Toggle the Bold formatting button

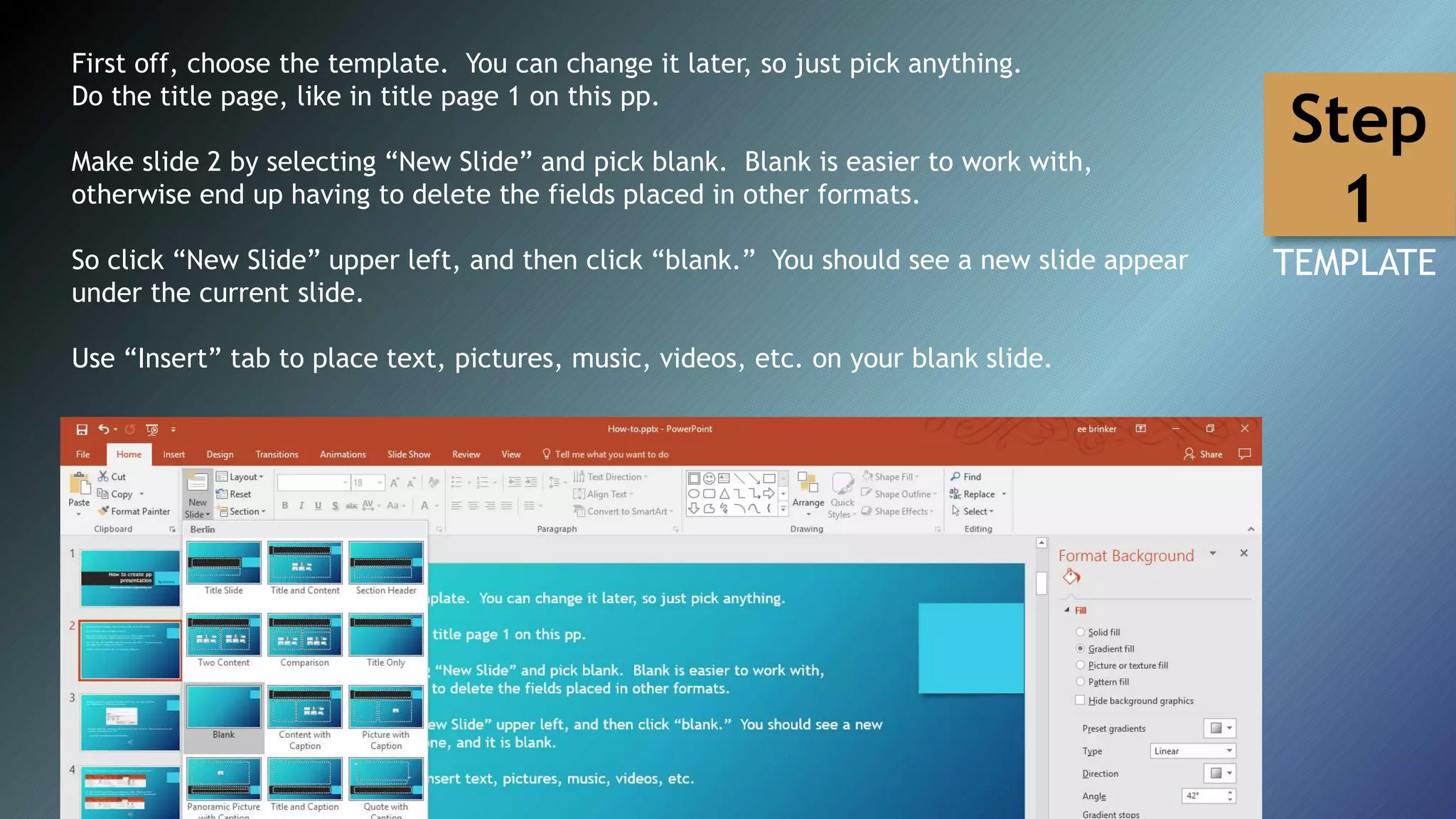coord(285,505)
